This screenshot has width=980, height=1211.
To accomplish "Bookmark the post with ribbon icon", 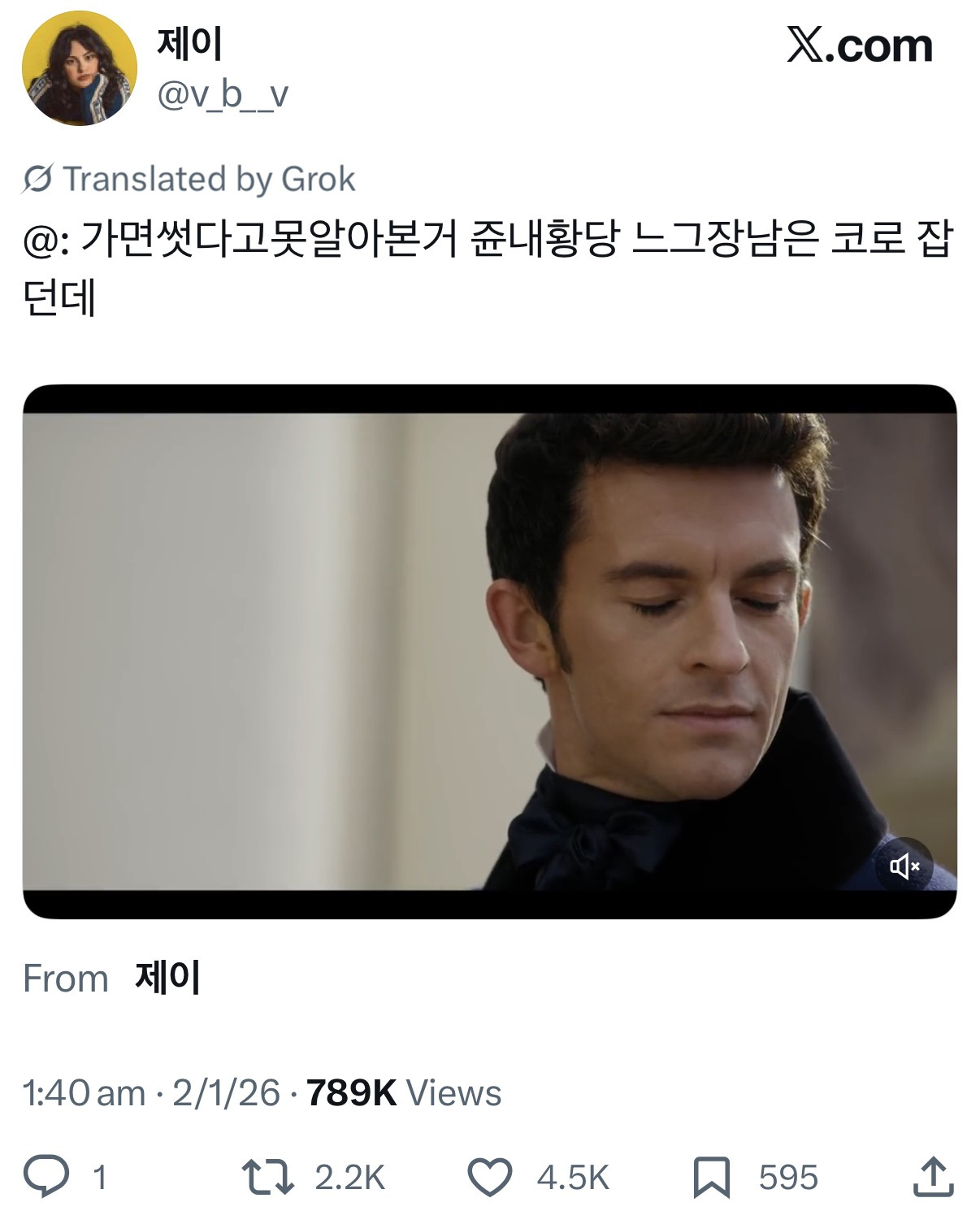I will (712, 1178).
